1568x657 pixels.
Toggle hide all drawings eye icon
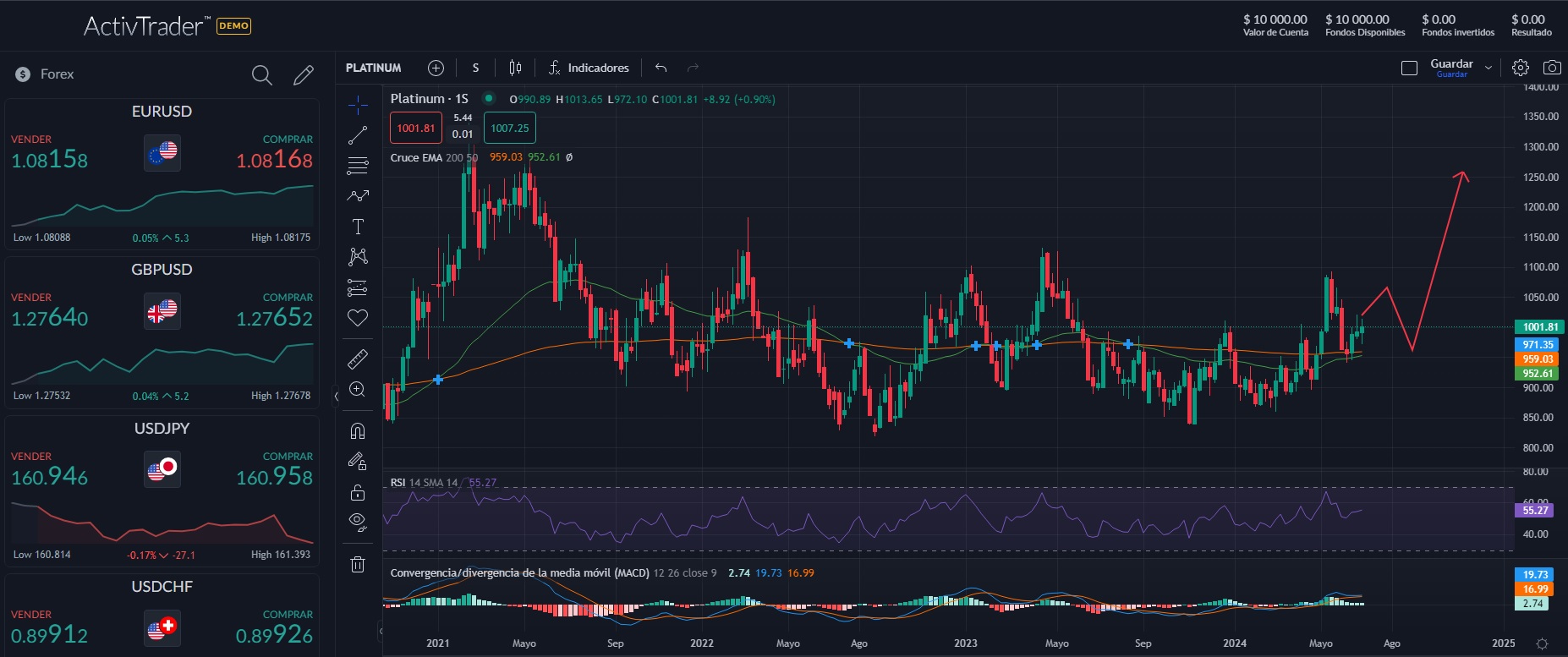click(x=358, y=522)
